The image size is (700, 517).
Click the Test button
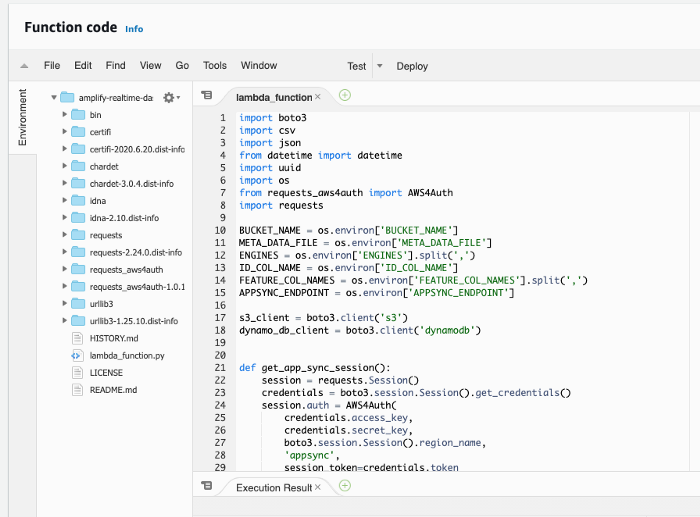point(357,66)
